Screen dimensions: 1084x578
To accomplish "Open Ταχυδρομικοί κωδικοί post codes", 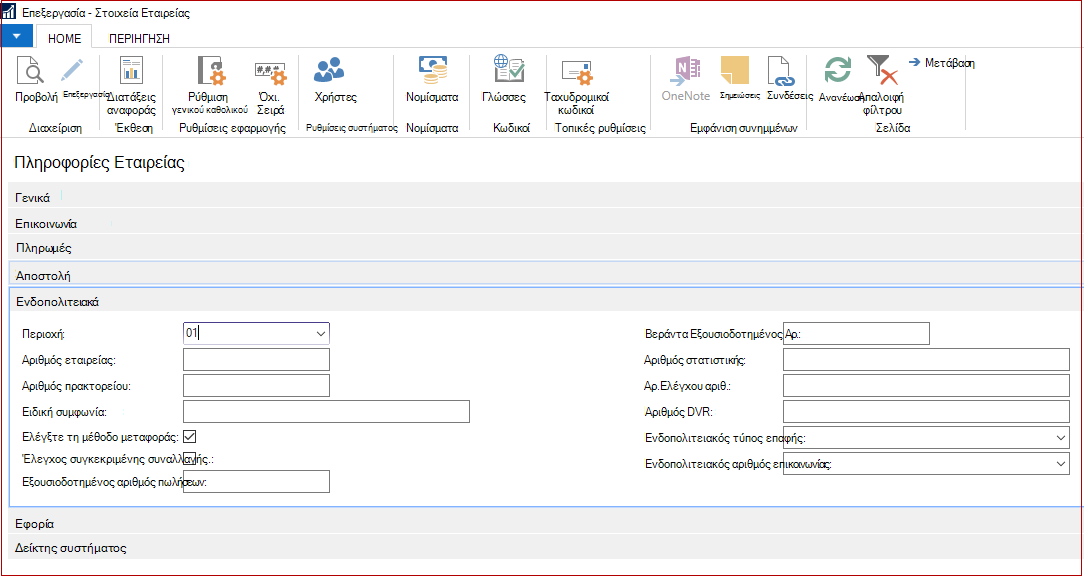I will coord(576,72).
